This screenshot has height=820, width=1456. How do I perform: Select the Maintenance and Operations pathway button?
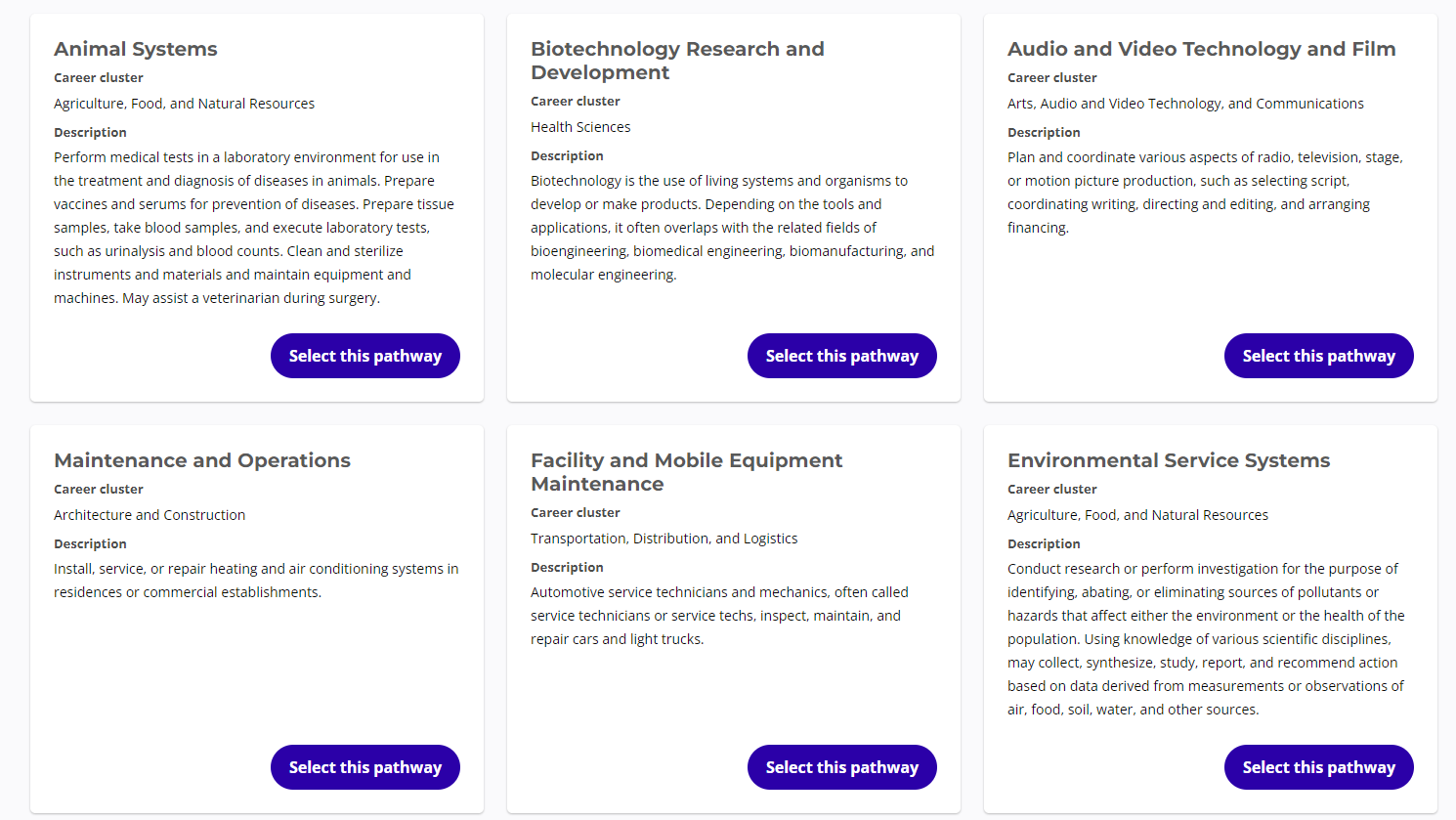[365, 767]
